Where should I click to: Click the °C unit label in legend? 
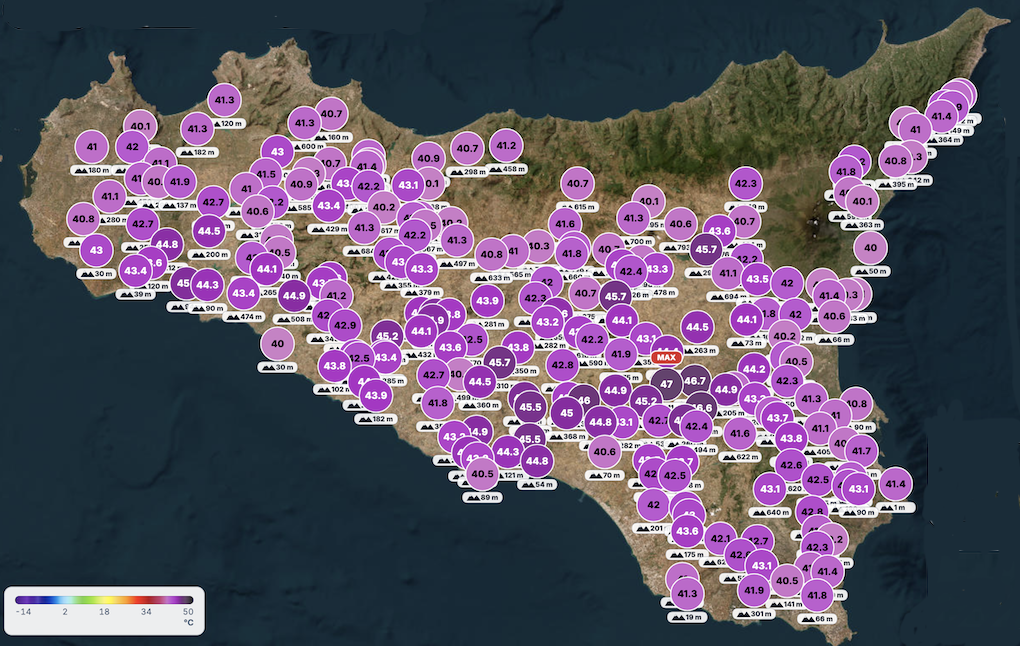(x=188, y=623)
